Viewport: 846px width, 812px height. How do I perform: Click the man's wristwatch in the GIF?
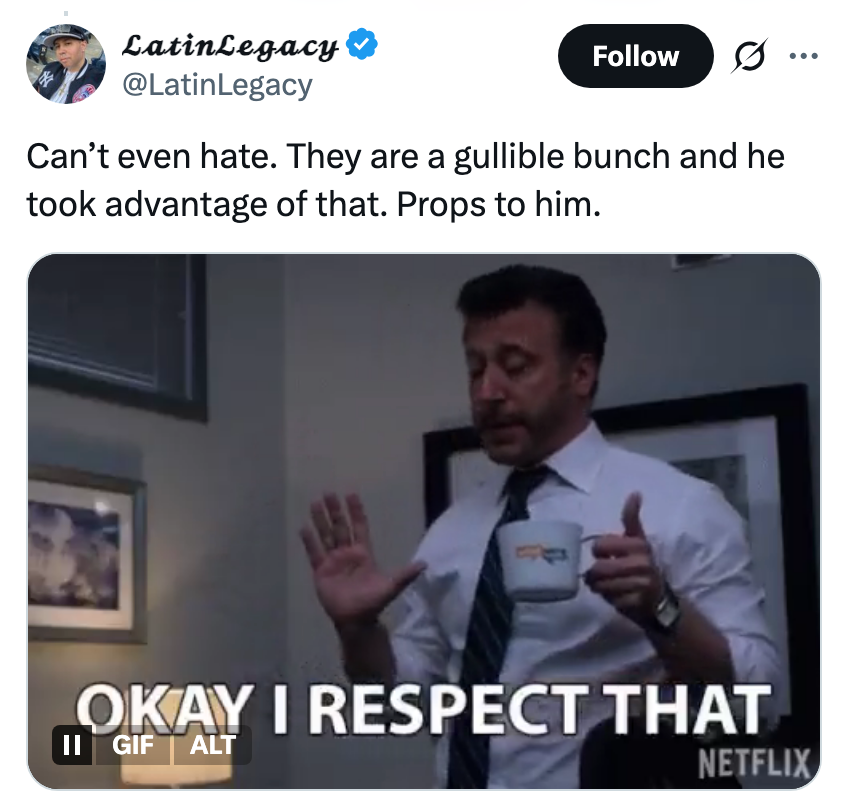(x=667, y=610)
